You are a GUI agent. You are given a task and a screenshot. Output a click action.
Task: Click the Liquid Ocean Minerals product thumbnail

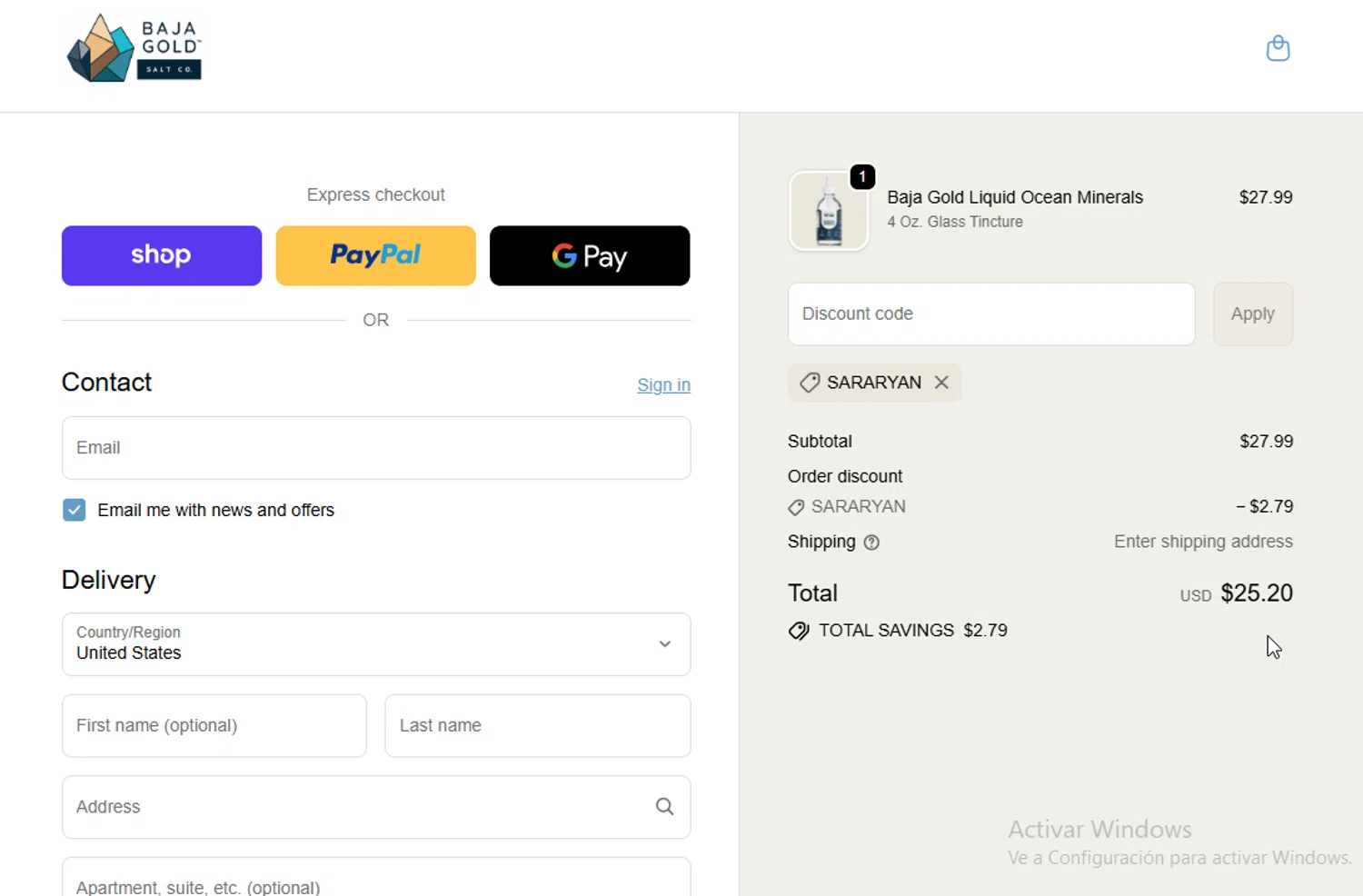coord(829,211)
